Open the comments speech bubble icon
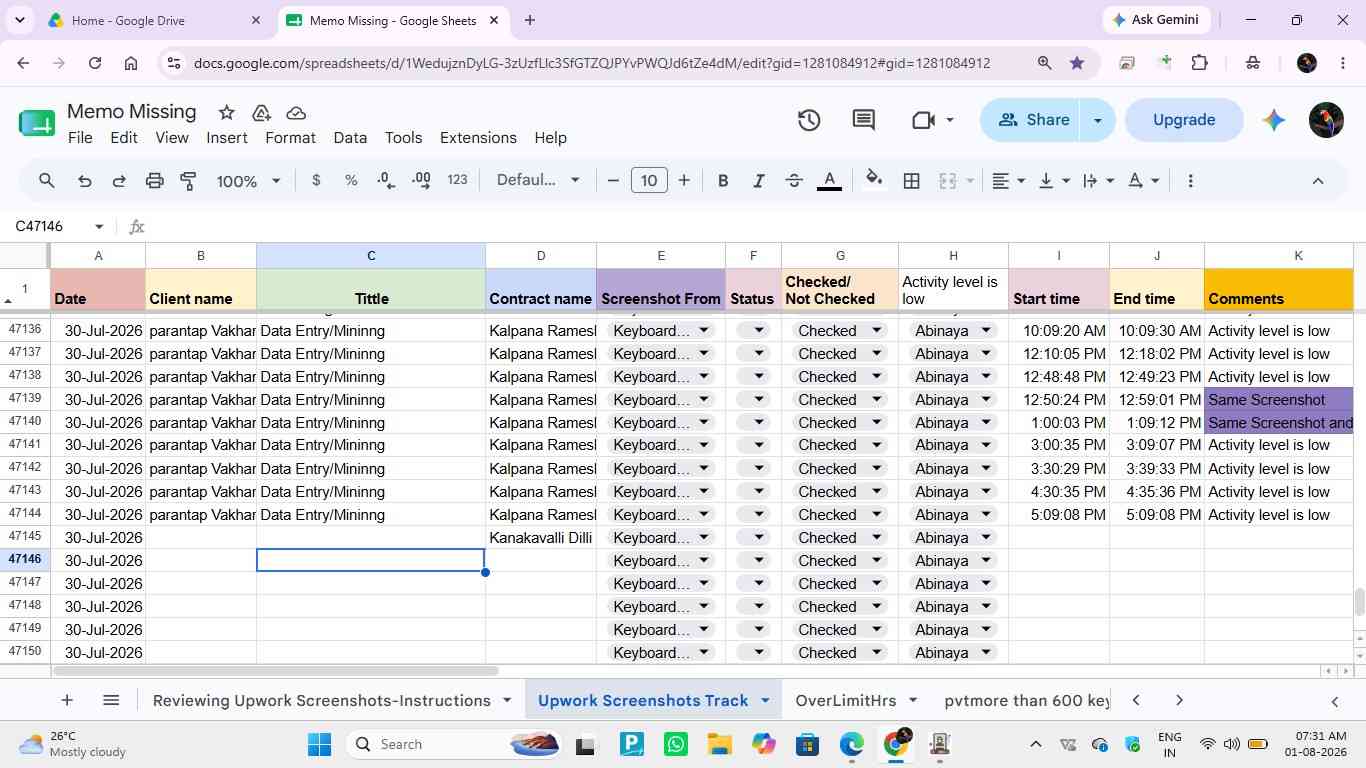Viewport: 1366px width, 768px height. click(x=864, y=120)
